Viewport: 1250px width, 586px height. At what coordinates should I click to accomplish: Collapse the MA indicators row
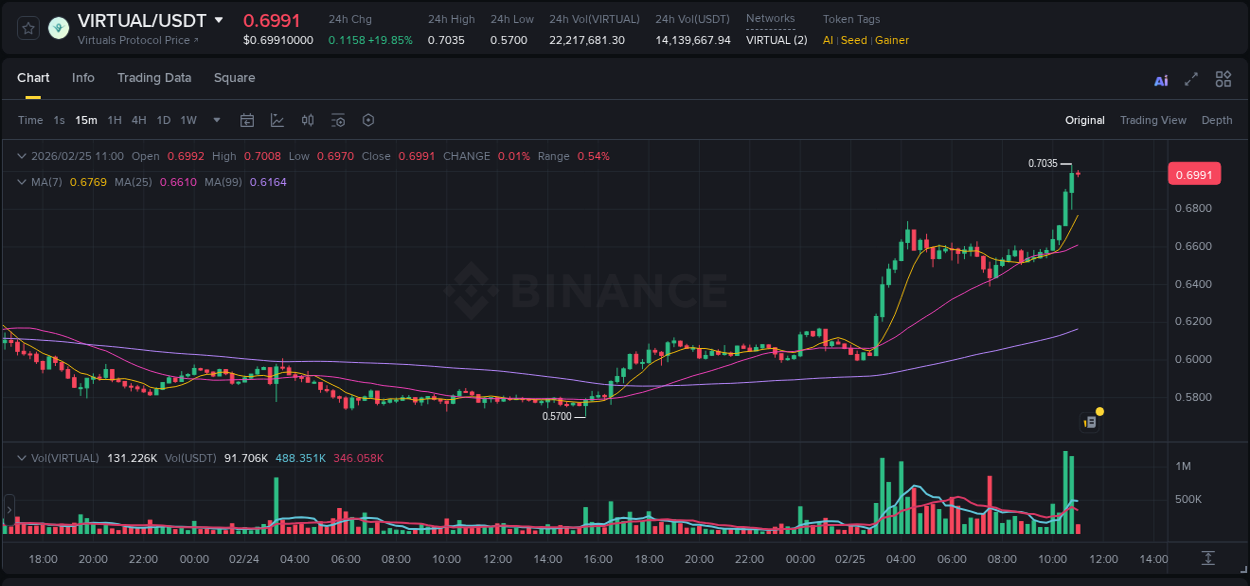(x=20, y=181)
